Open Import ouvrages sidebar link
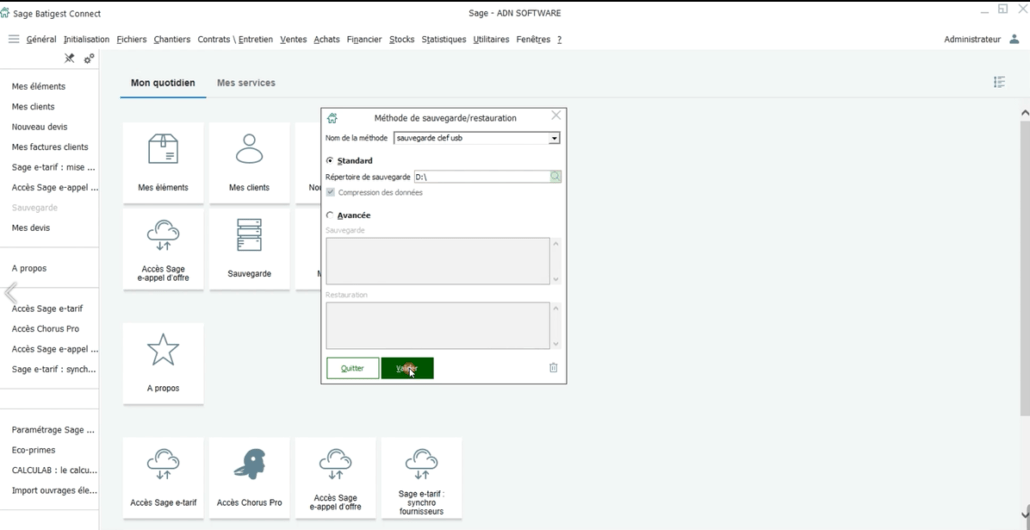 click(55, 491)
